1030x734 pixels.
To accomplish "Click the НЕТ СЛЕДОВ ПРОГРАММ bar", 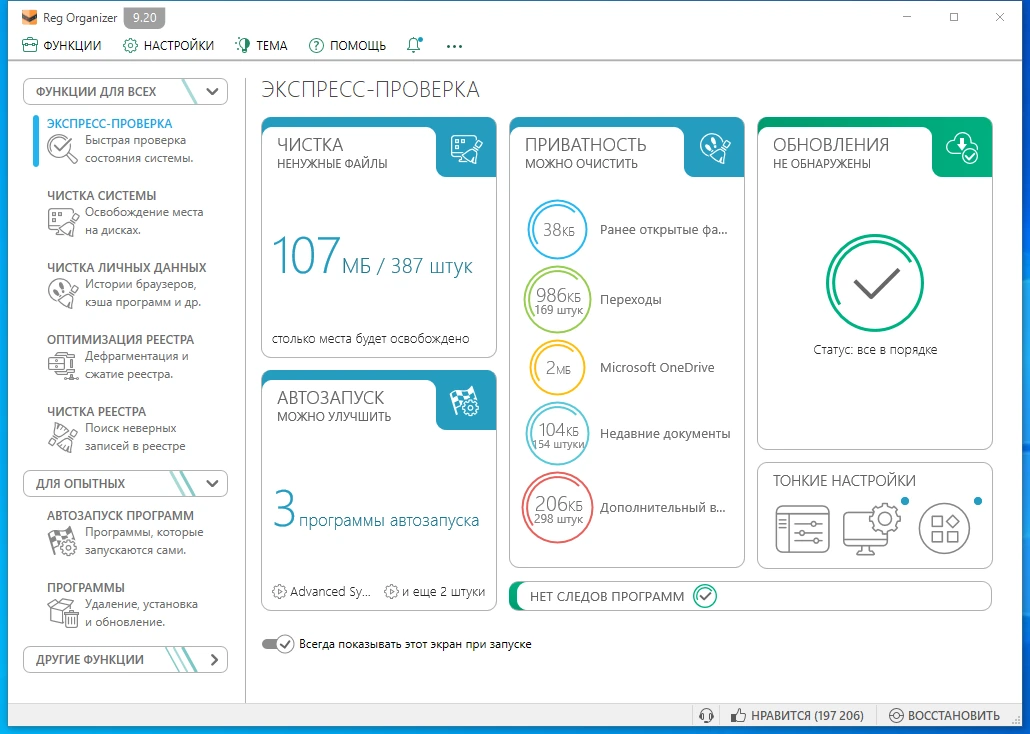I will (750, 596).
